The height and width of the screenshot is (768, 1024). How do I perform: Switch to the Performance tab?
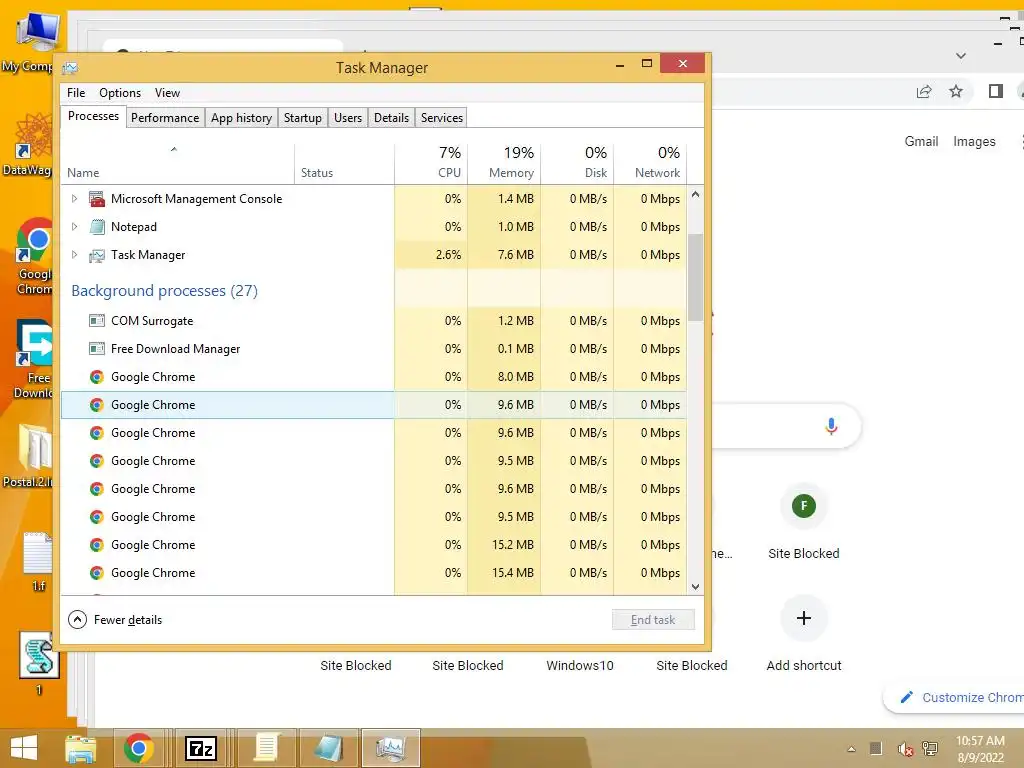165,118
